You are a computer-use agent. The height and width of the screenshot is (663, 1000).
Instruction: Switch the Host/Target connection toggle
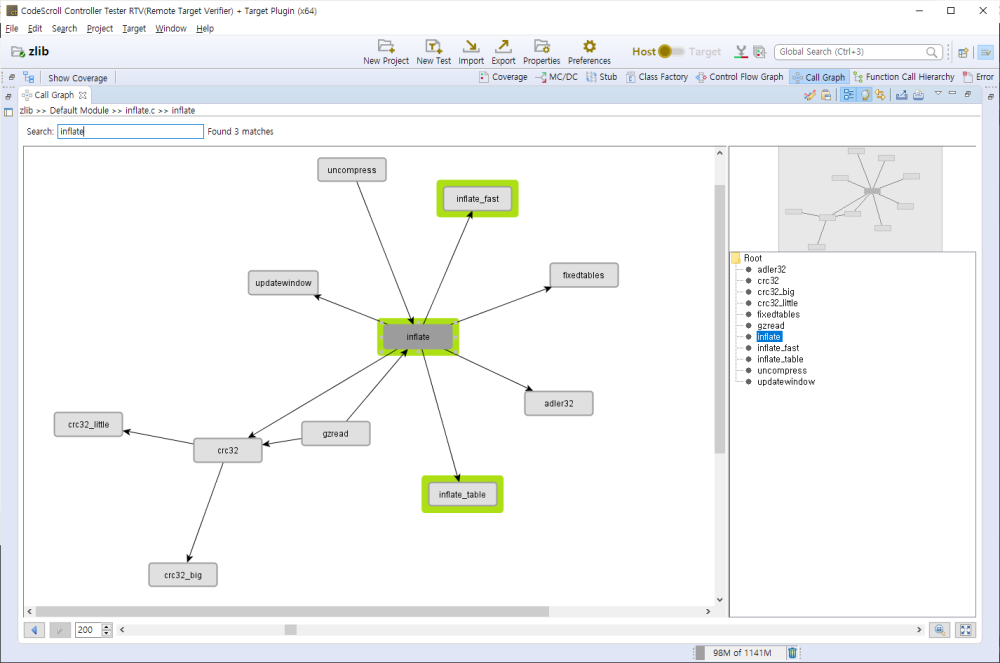(x=672, y=51)
